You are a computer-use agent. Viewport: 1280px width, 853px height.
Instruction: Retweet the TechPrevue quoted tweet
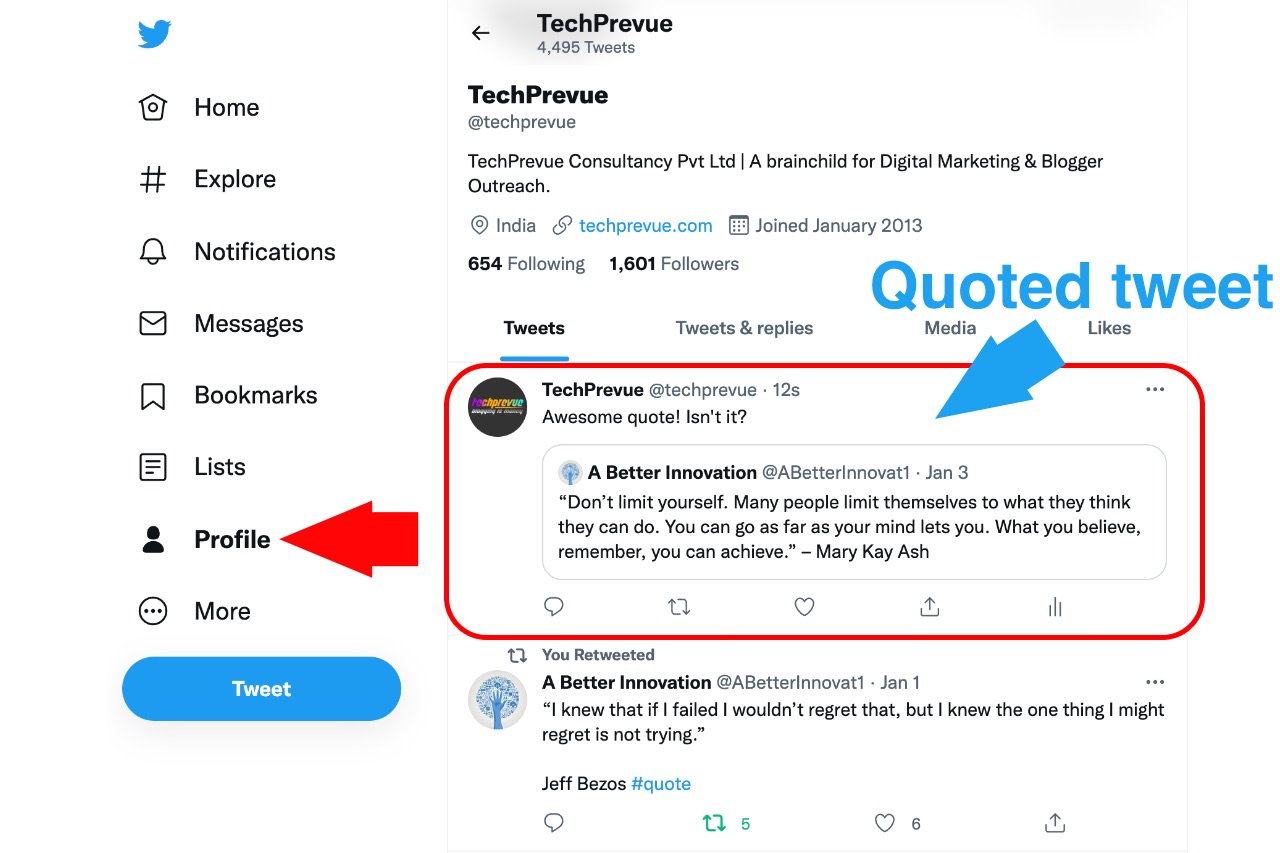pyautogui.click(x=679, y=606)
